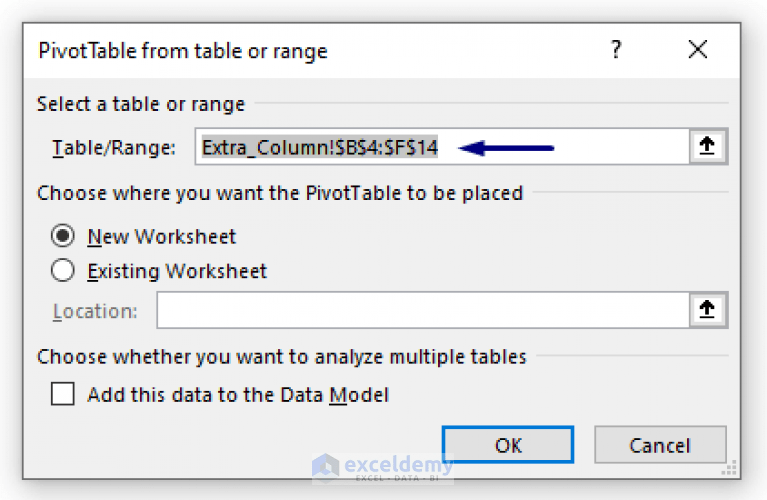
Task: Click the dialog title 'PivotTable from table or range'
Action: (x=182, y=50)
